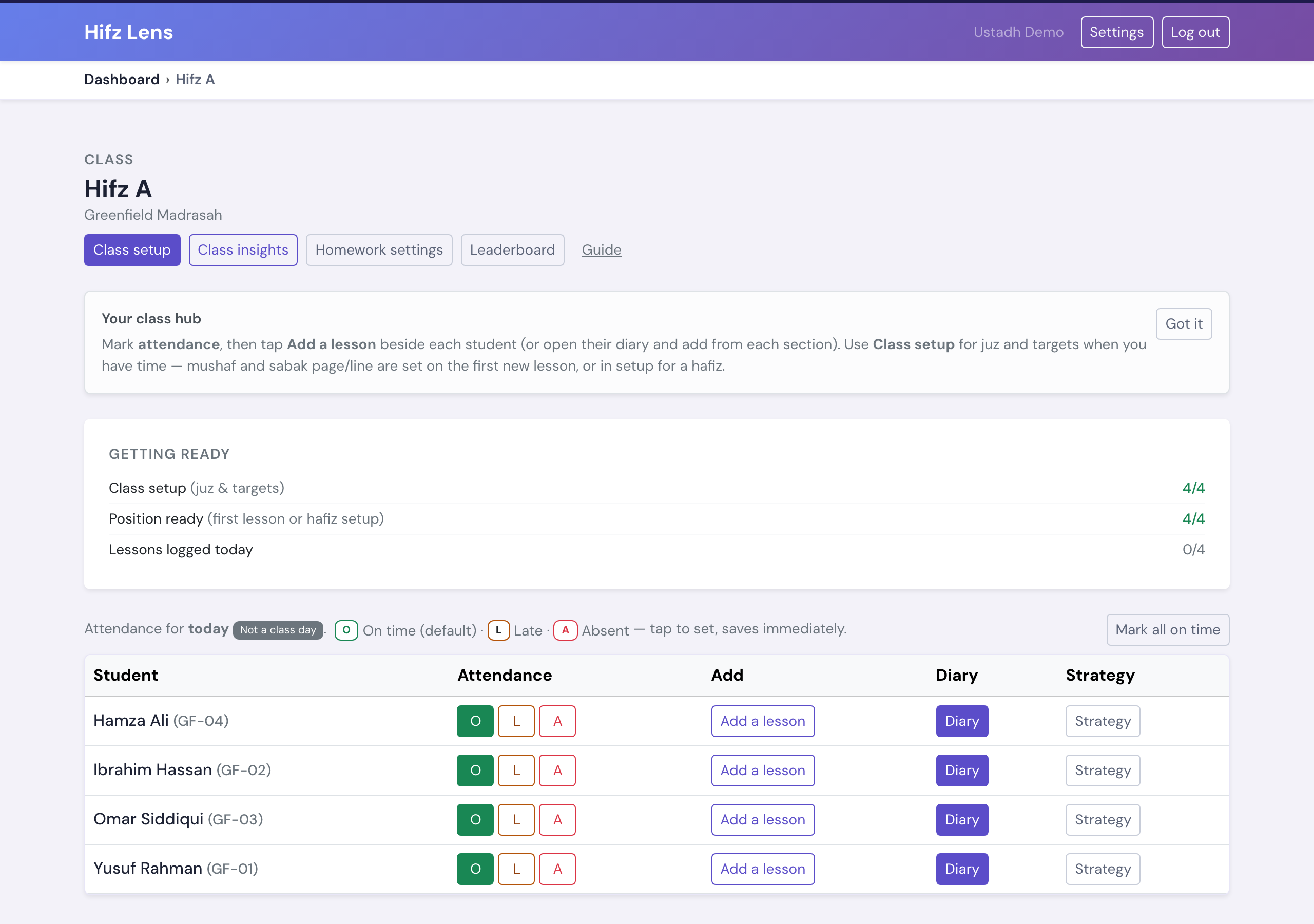1314x924 pixels.
Task: Click student name Omar Siddiqui (GF-03)
Action: 178,819
